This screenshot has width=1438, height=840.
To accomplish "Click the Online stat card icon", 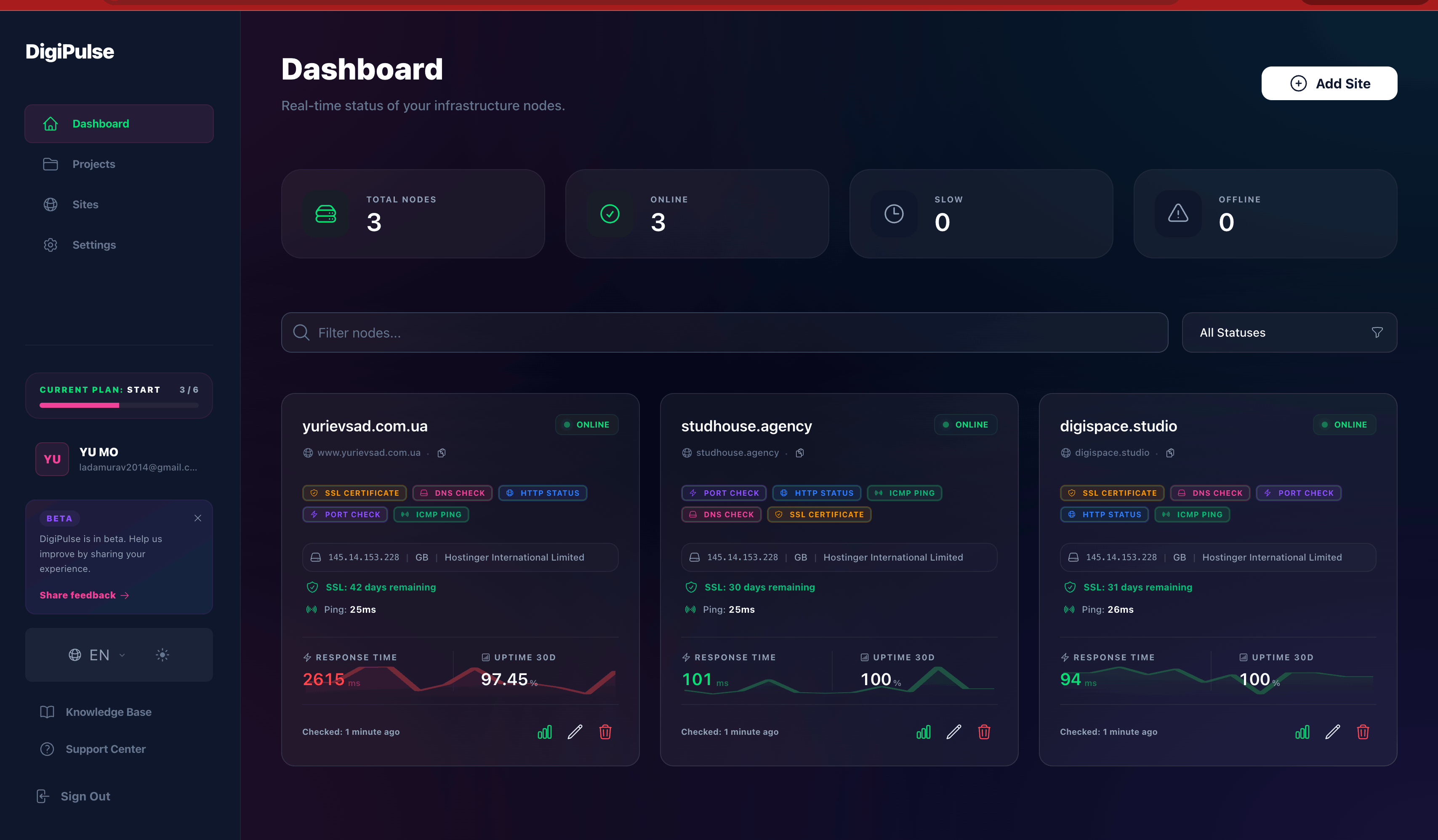I will [x=610, y=214].
